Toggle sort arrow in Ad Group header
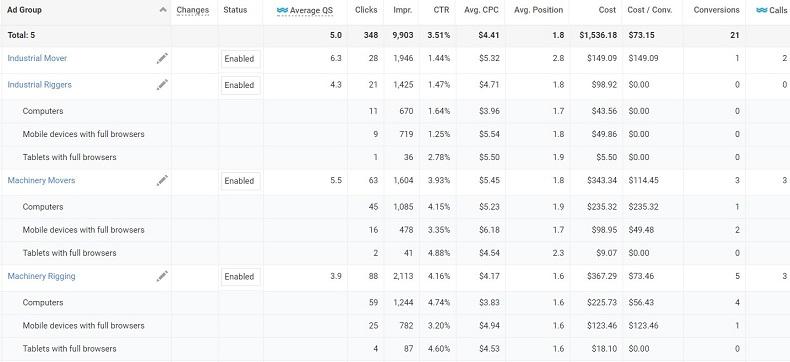790x362 pixels. click(163, 10)
